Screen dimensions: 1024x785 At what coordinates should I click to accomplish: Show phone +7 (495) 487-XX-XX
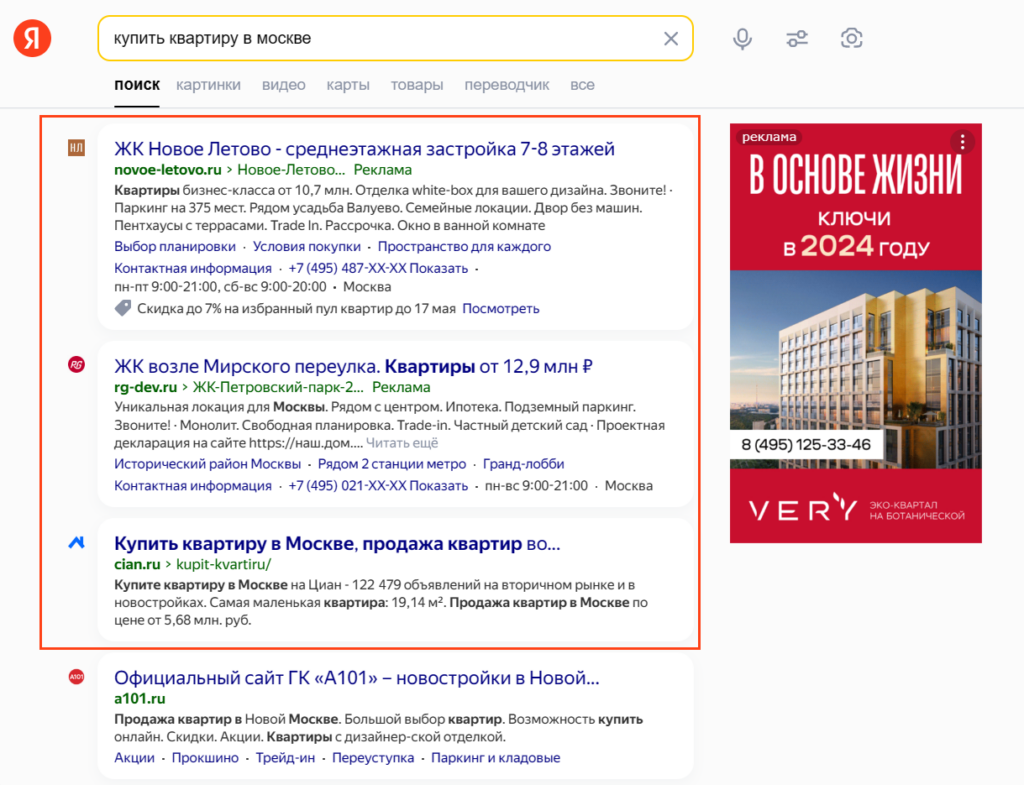pos(378,268)
